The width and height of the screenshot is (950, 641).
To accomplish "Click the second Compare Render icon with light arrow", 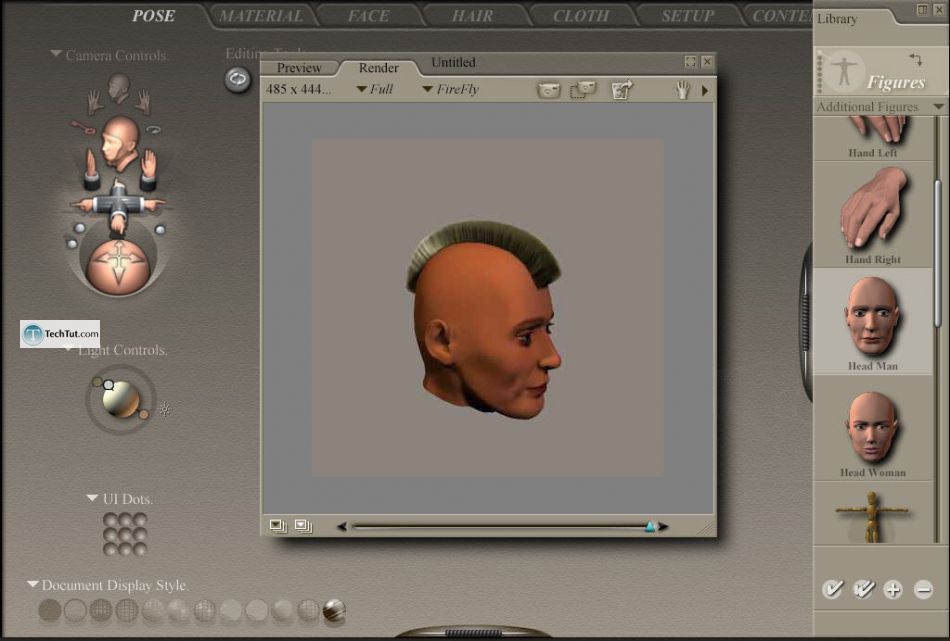I will 304,526.
